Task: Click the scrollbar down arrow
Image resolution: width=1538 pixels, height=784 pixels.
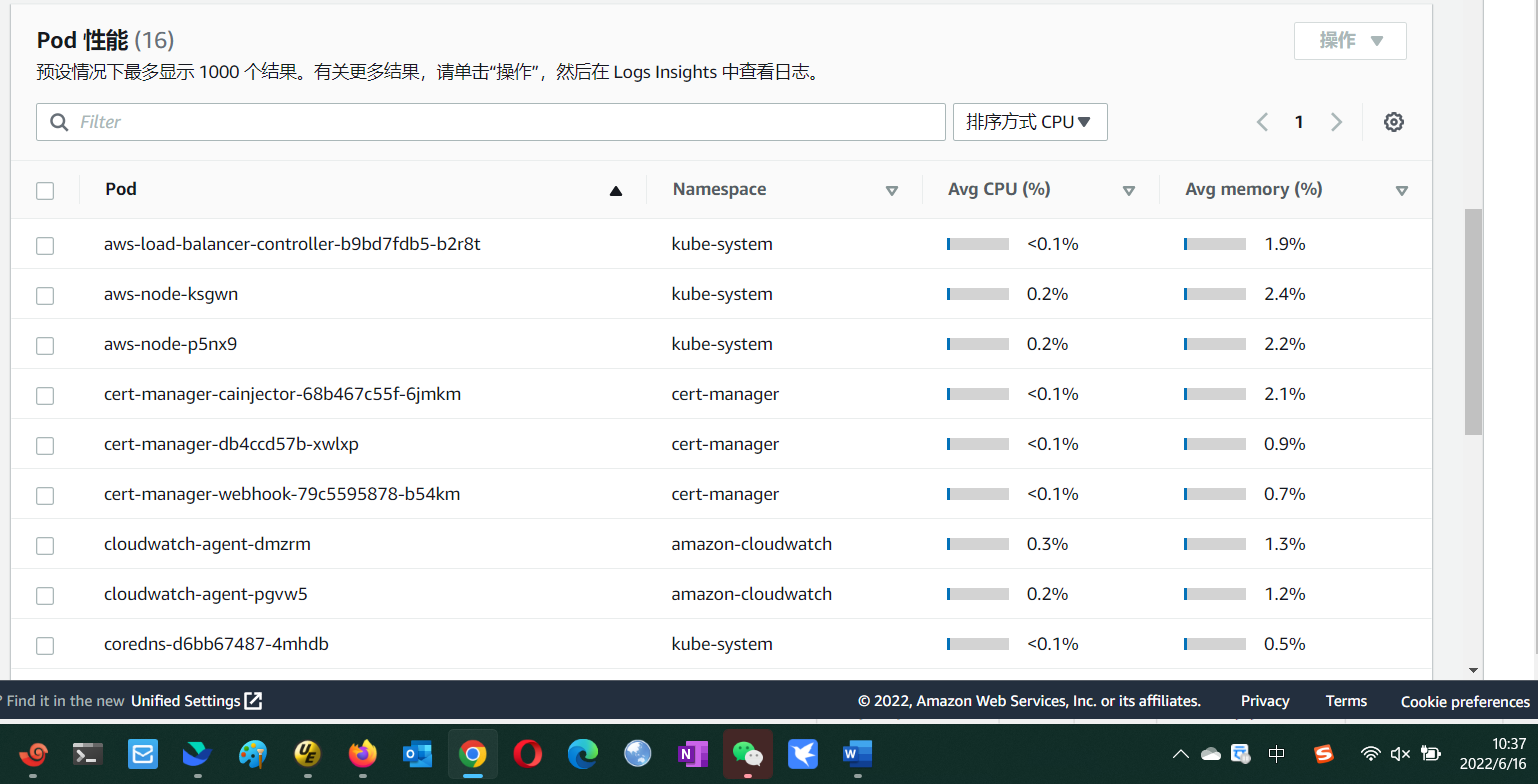Action: pyautogui.click(x=1474, y=670)
